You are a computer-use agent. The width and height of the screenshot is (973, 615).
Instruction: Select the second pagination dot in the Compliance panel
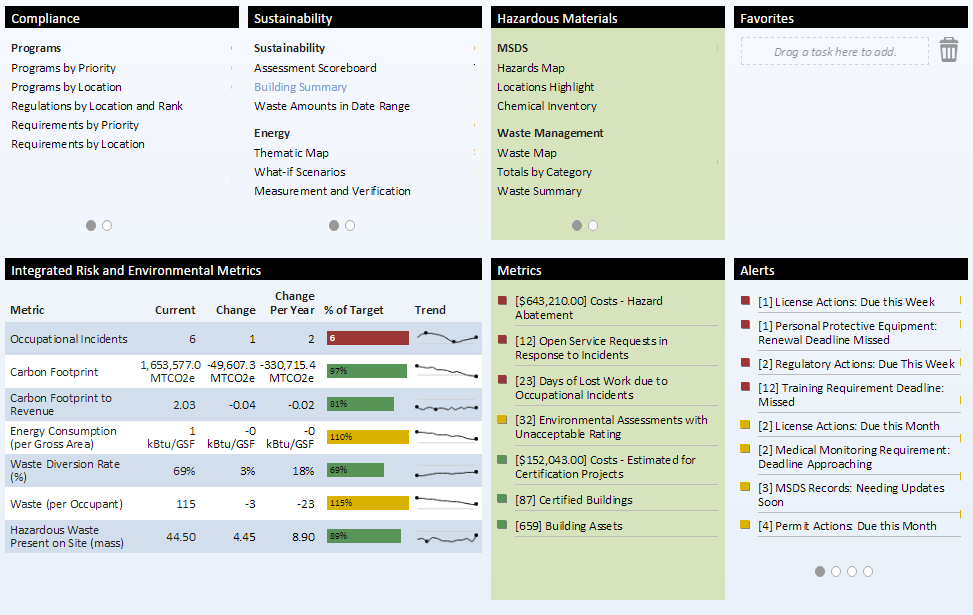click(106, 225)
